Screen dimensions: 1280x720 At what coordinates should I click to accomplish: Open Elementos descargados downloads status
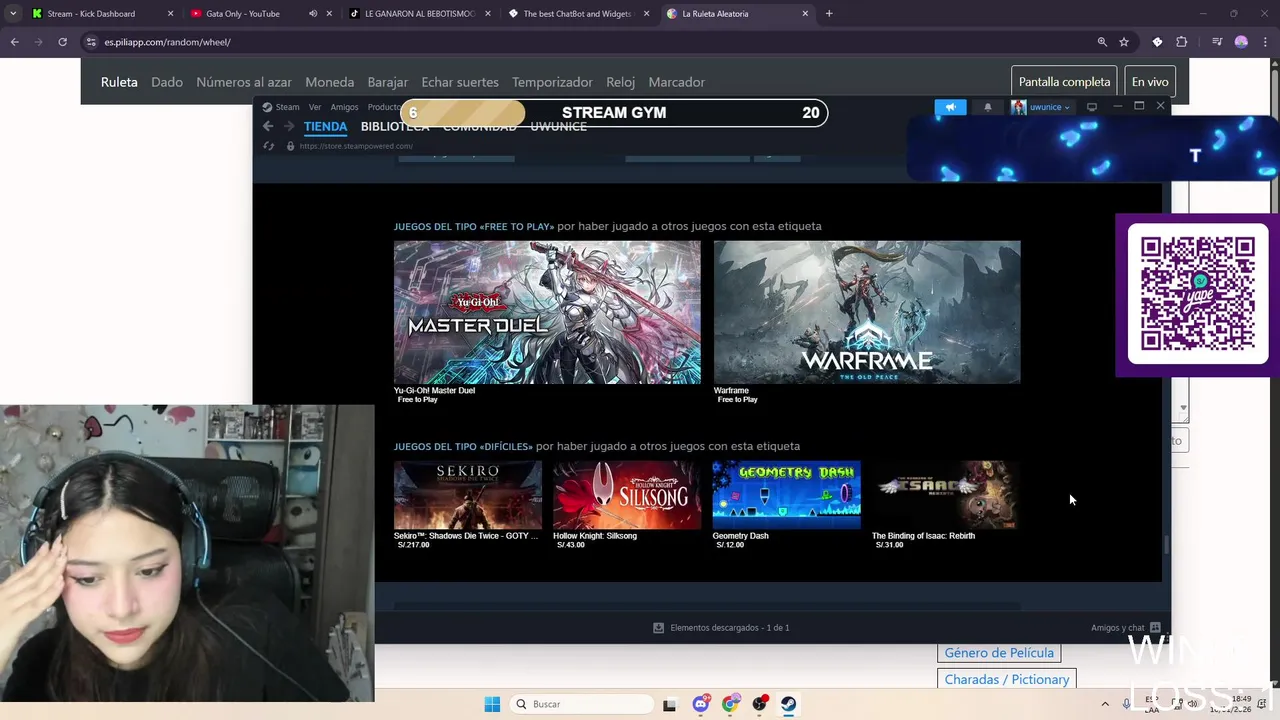click(x=721, y=628)
